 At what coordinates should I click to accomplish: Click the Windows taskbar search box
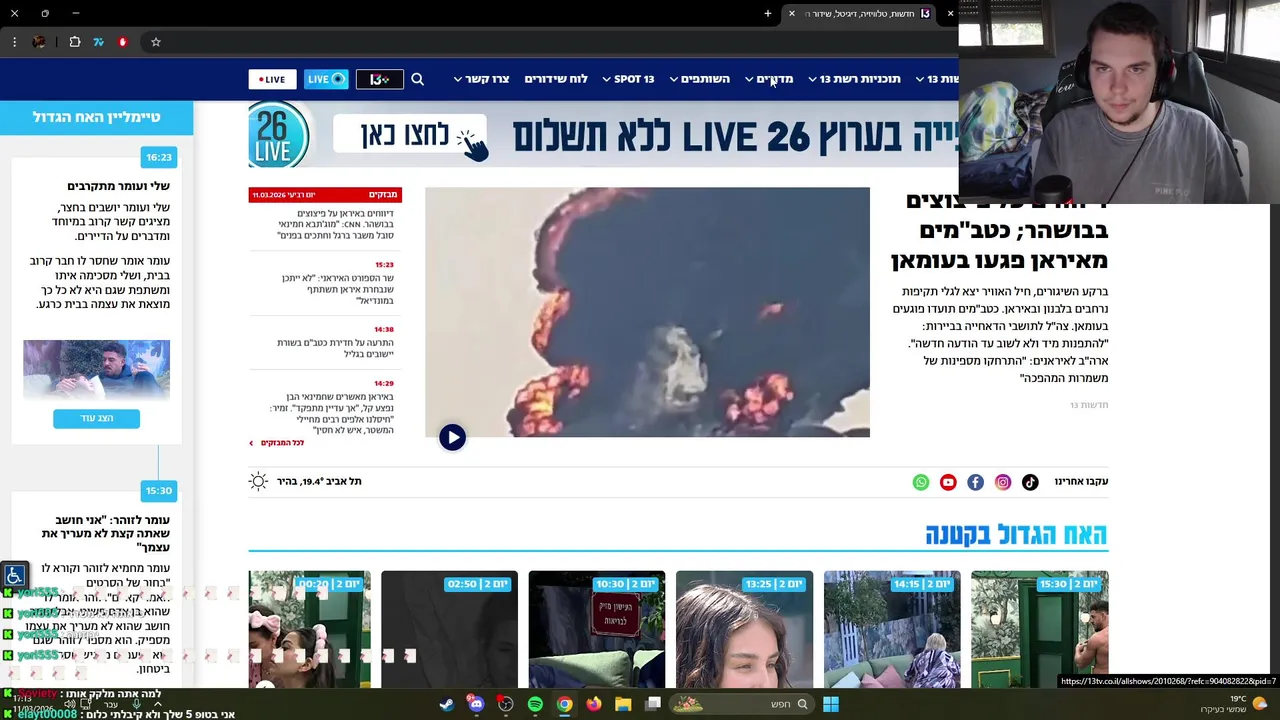(x=741, y=704)
